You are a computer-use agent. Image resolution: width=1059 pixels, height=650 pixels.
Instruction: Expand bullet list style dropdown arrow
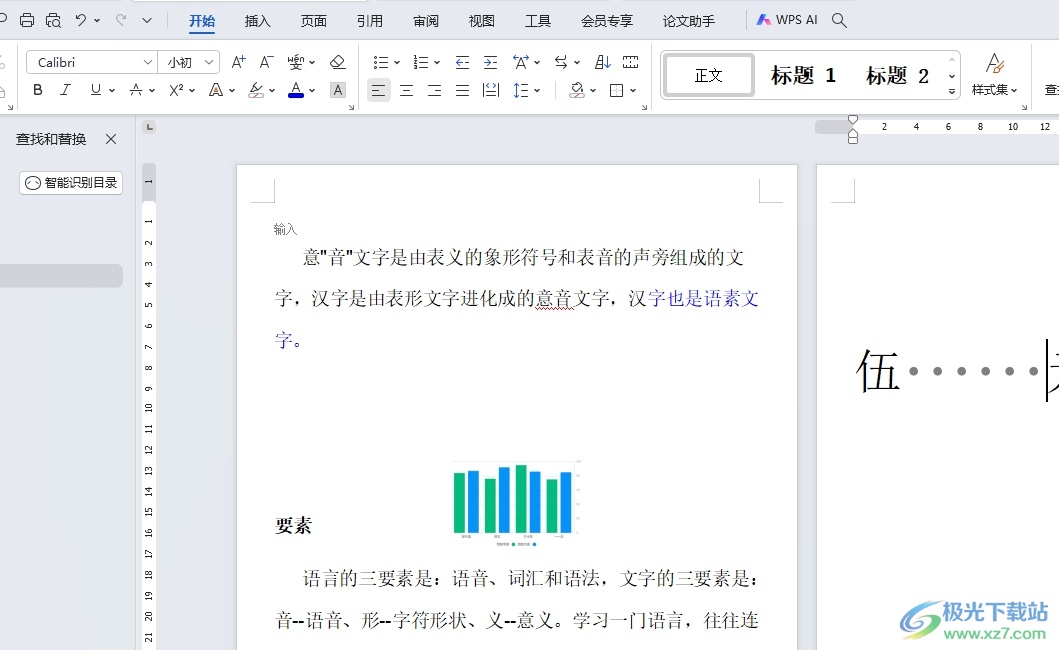pyautogui.click(x=397, y=62)
